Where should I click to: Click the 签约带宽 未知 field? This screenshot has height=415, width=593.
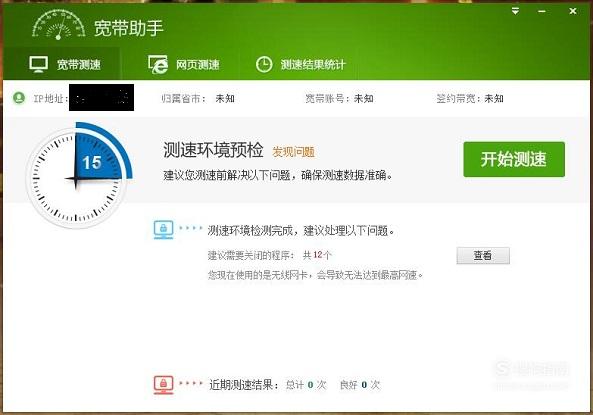coord(470,98)
